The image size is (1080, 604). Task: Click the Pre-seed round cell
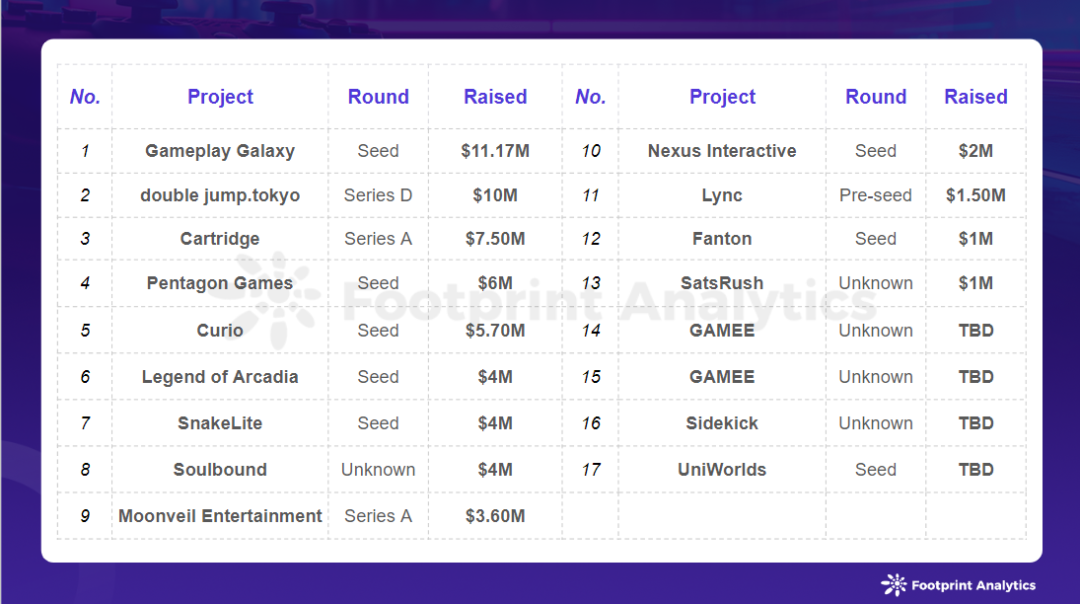pos(876,195)
